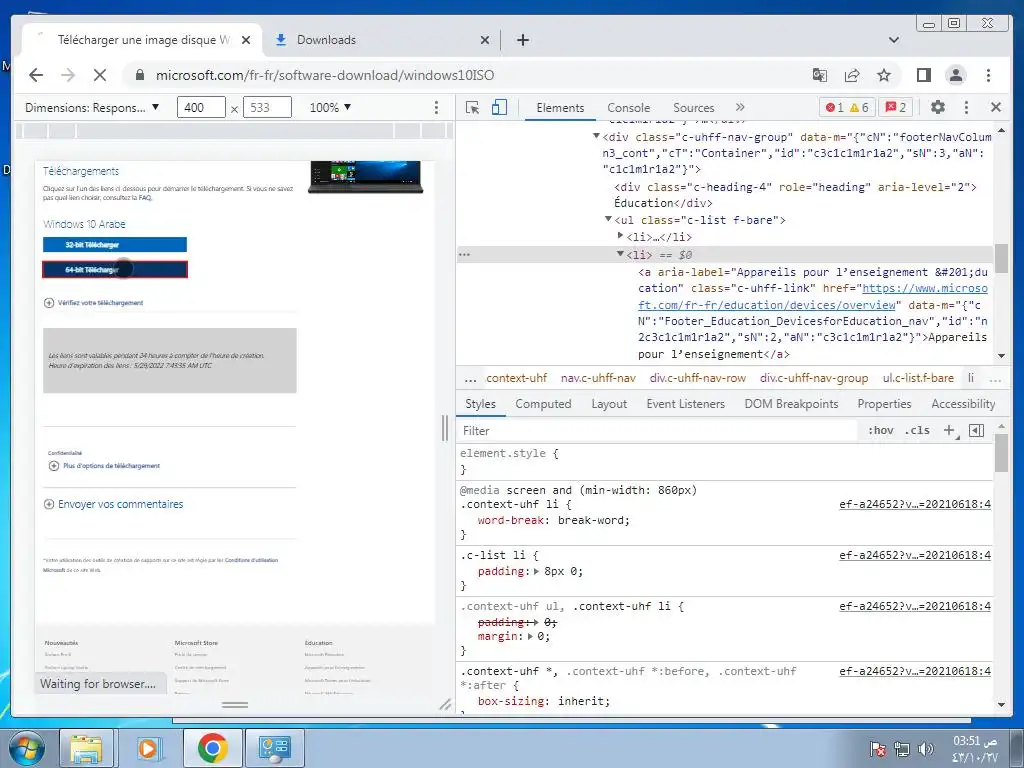The height and width of the screenshot is (768, 1024).
Task: Select nav.c-uhff-nav breadcrumb
Action: click(598, 378)
